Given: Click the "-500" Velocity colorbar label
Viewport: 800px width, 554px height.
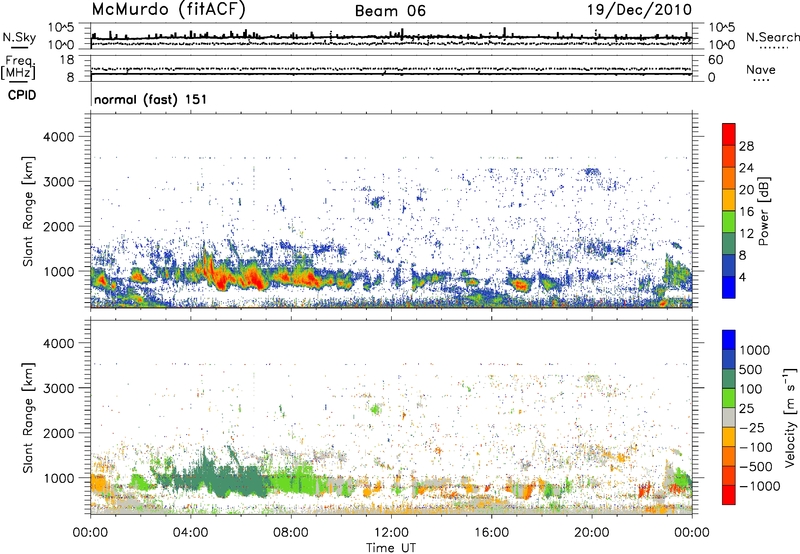Looking at the screenshot, I should click(756, 467).
